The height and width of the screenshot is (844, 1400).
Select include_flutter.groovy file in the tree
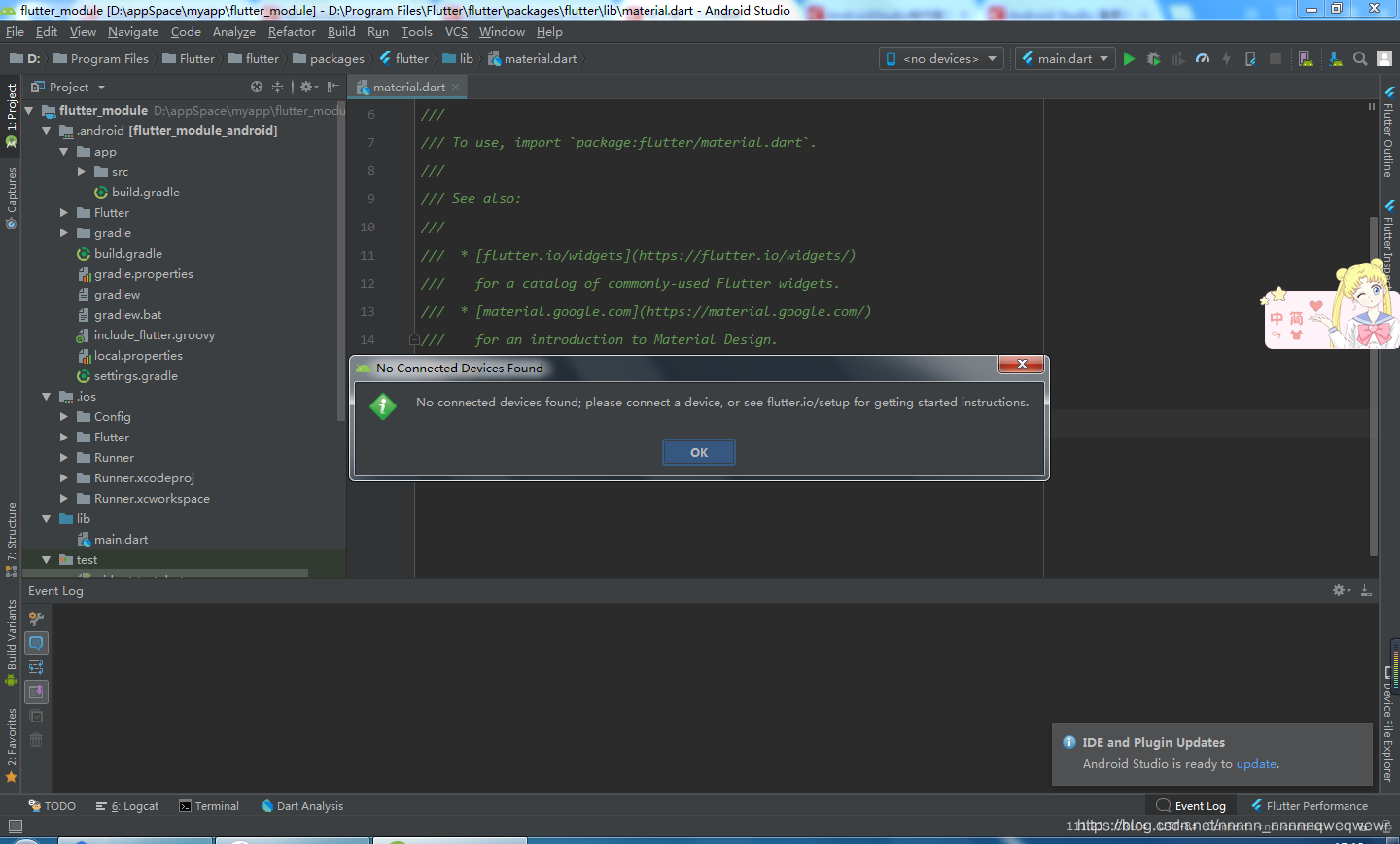(x=145, y=334)
